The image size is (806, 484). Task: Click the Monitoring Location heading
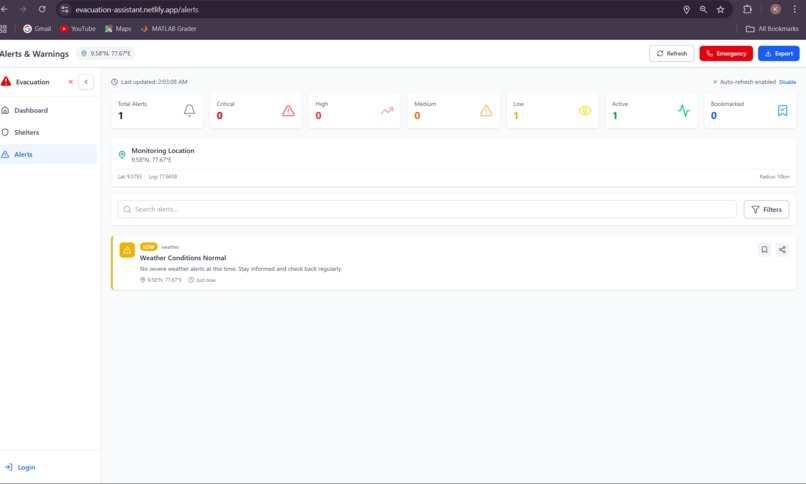point(162,151)
